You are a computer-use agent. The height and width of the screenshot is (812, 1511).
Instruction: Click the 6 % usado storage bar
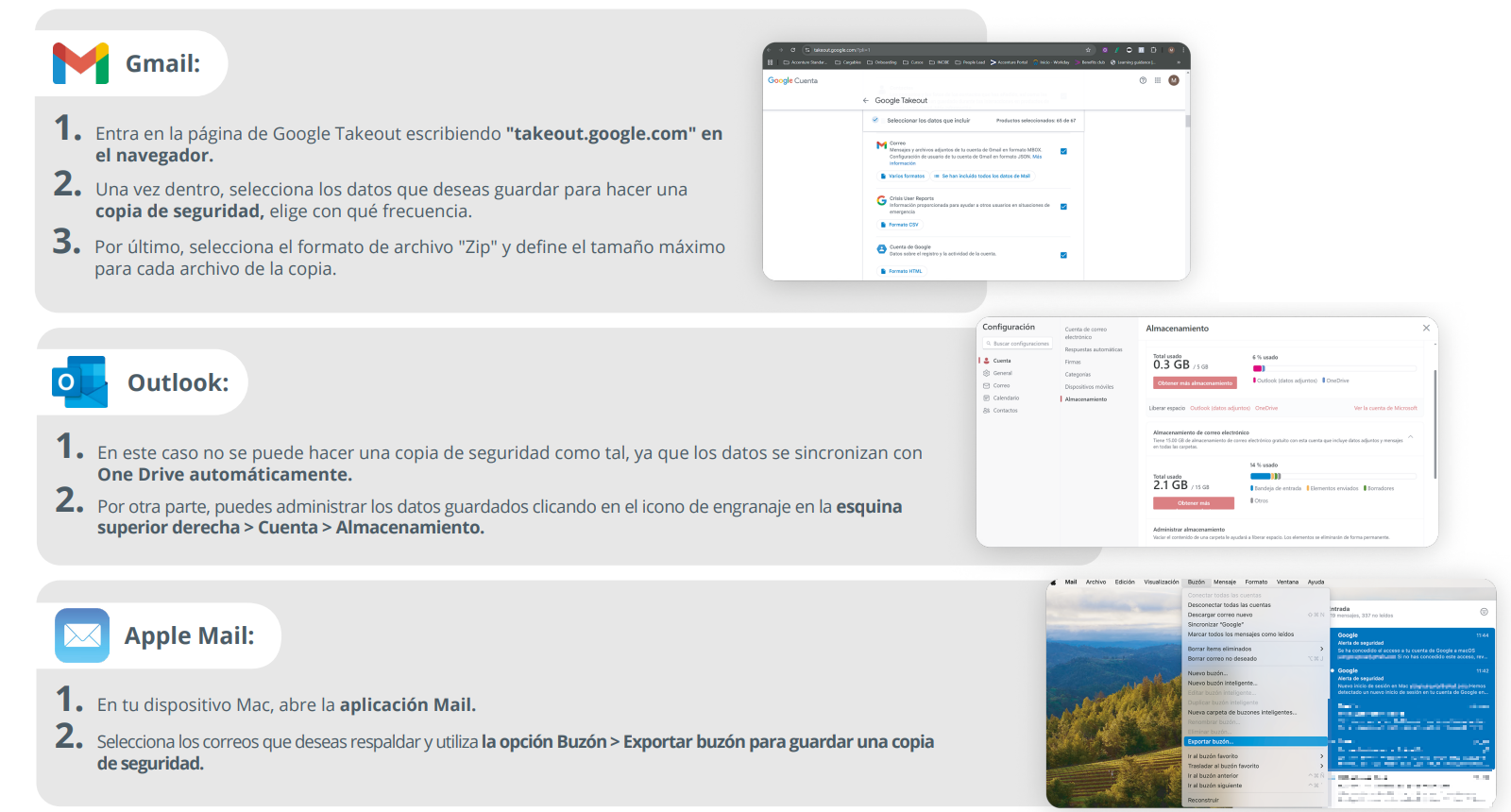1334,368
